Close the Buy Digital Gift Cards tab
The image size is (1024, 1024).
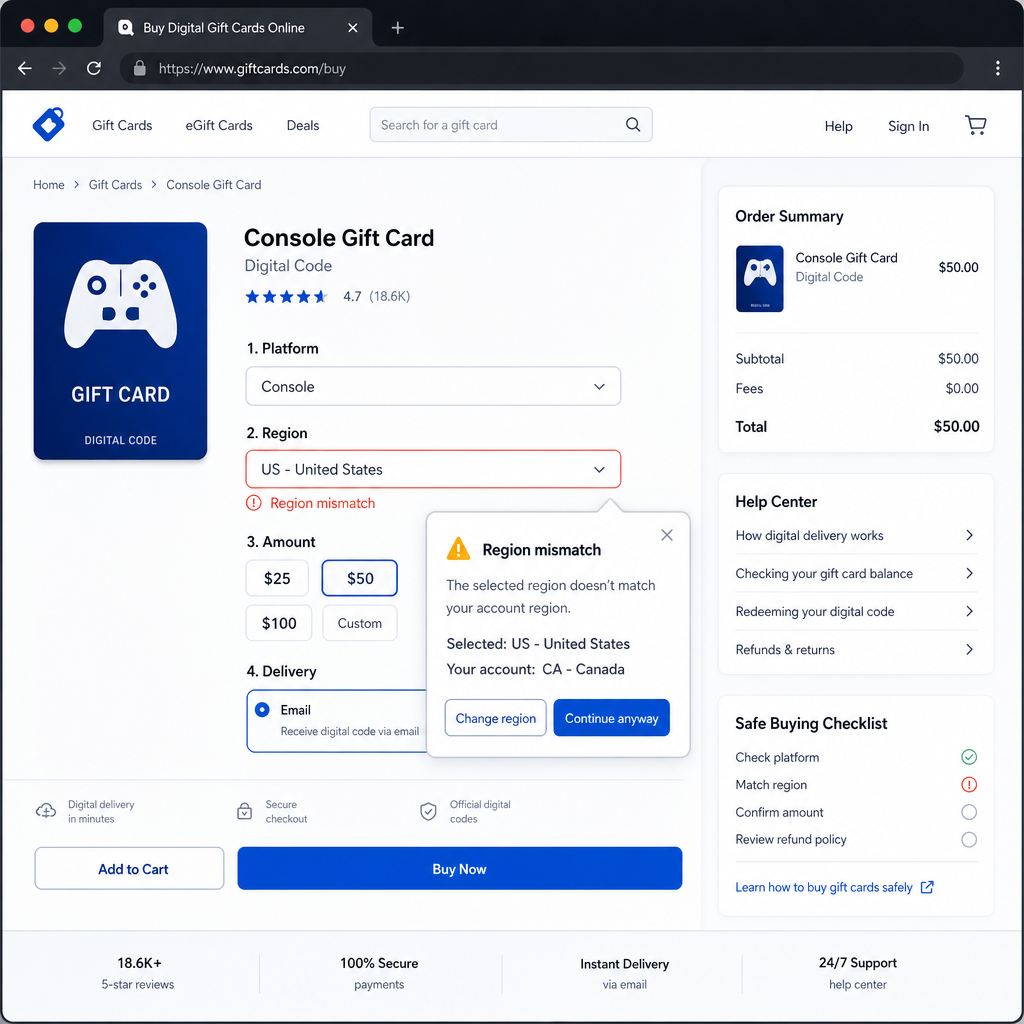(x=353, y=27)
